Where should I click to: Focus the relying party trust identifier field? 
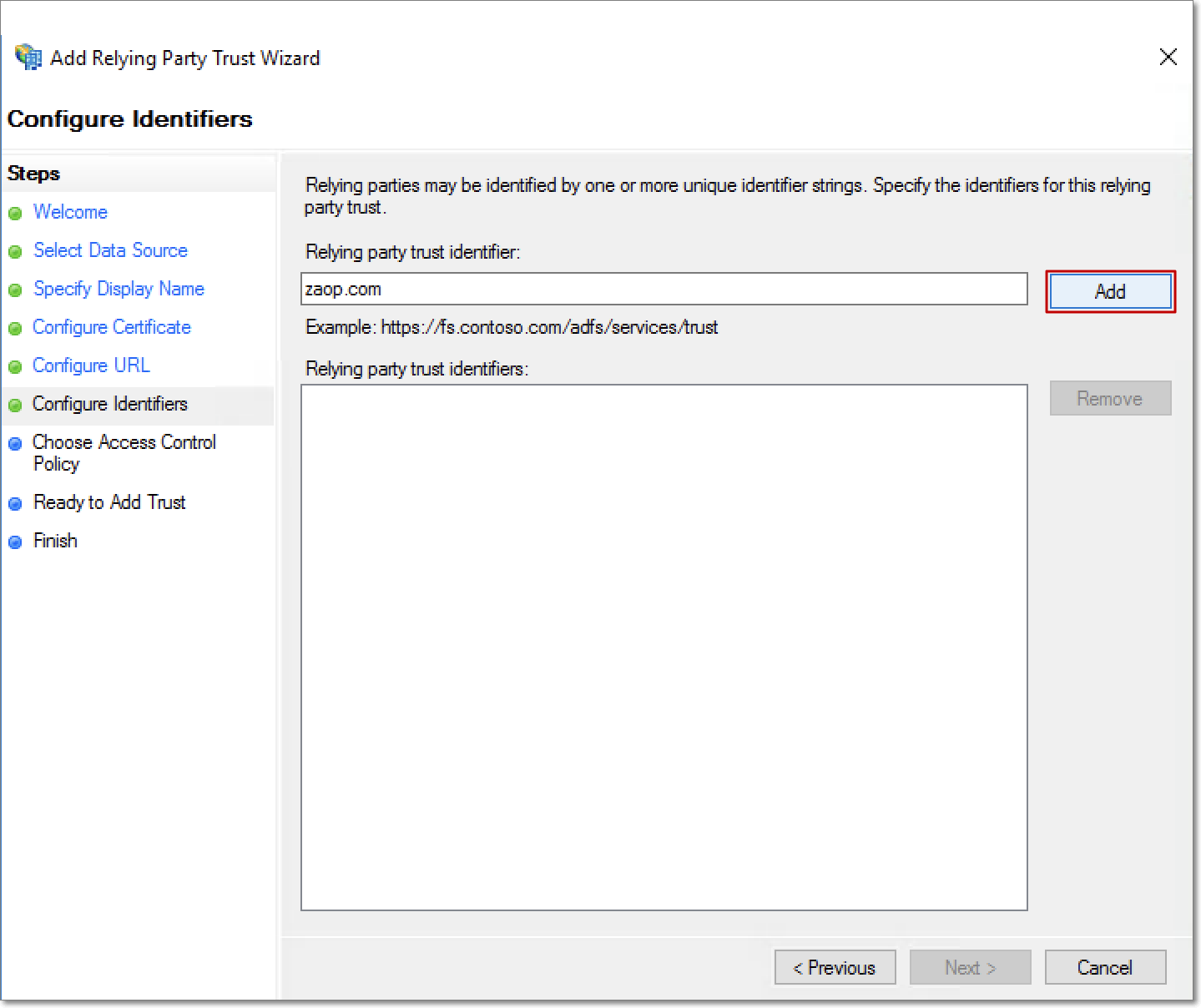[664, 290]
